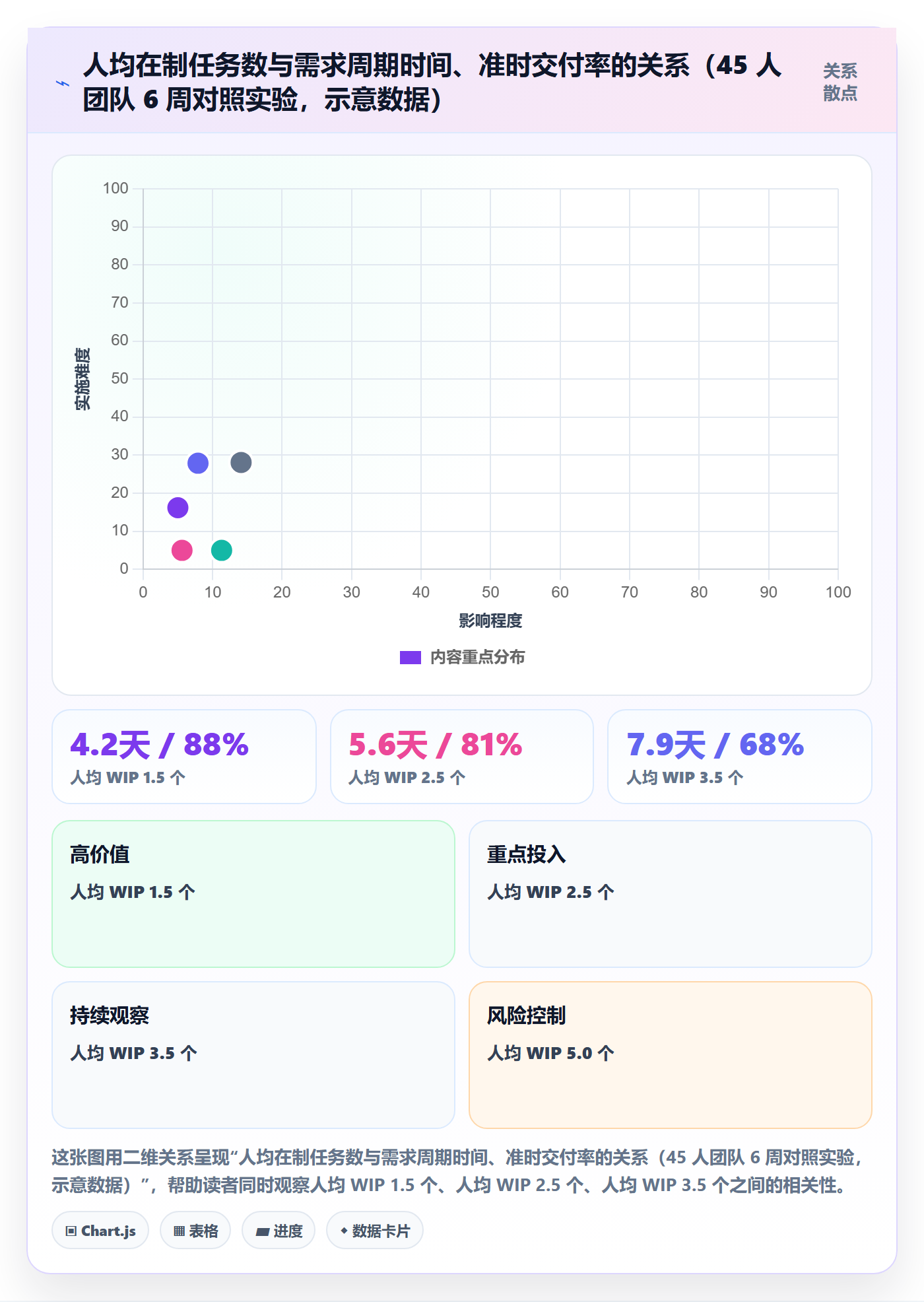924x1302 pixels.
Task: Click the teal scatter data point
Action: coord(222,550)
